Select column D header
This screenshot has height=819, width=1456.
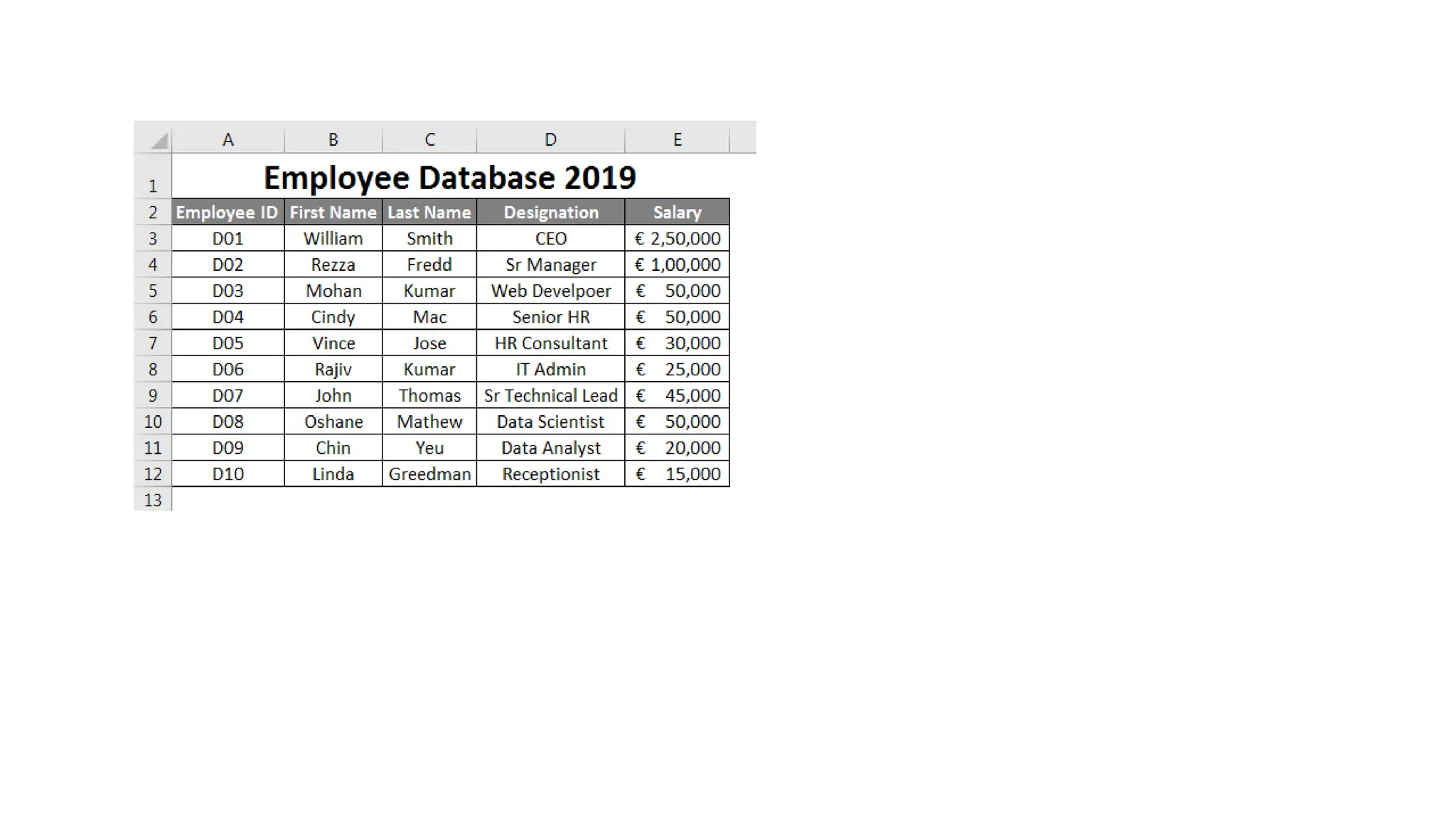(551, 139)
